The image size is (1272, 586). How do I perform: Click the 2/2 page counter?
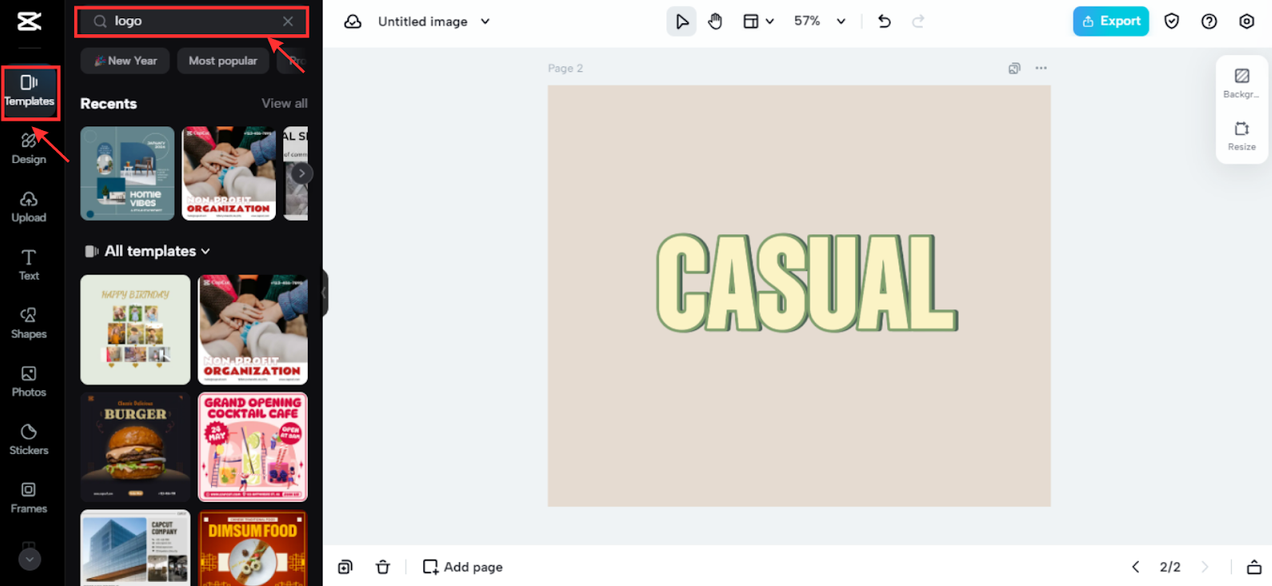point(1170,567)
